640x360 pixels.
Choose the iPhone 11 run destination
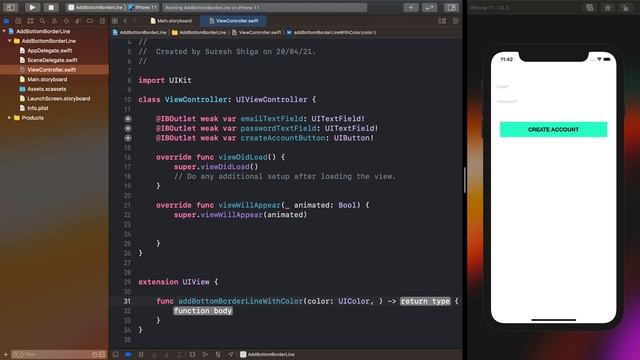tap(143, 7)
